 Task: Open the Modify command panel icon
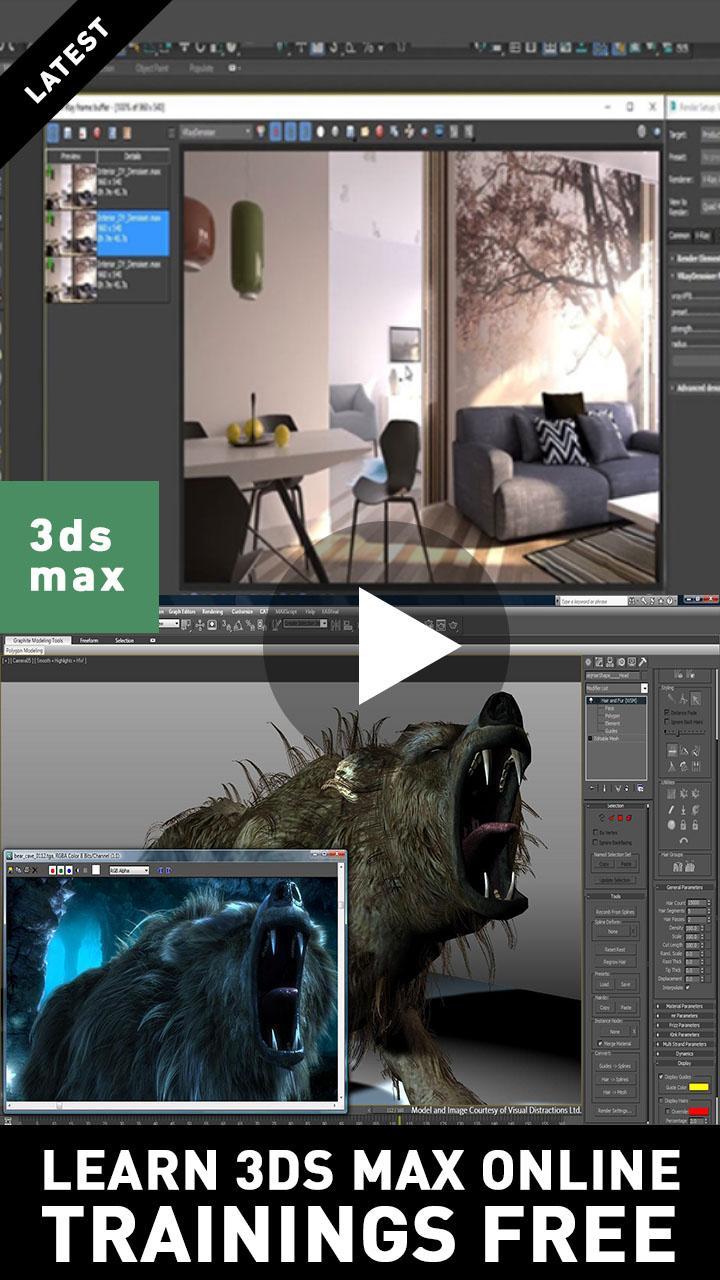click(598, 662)
